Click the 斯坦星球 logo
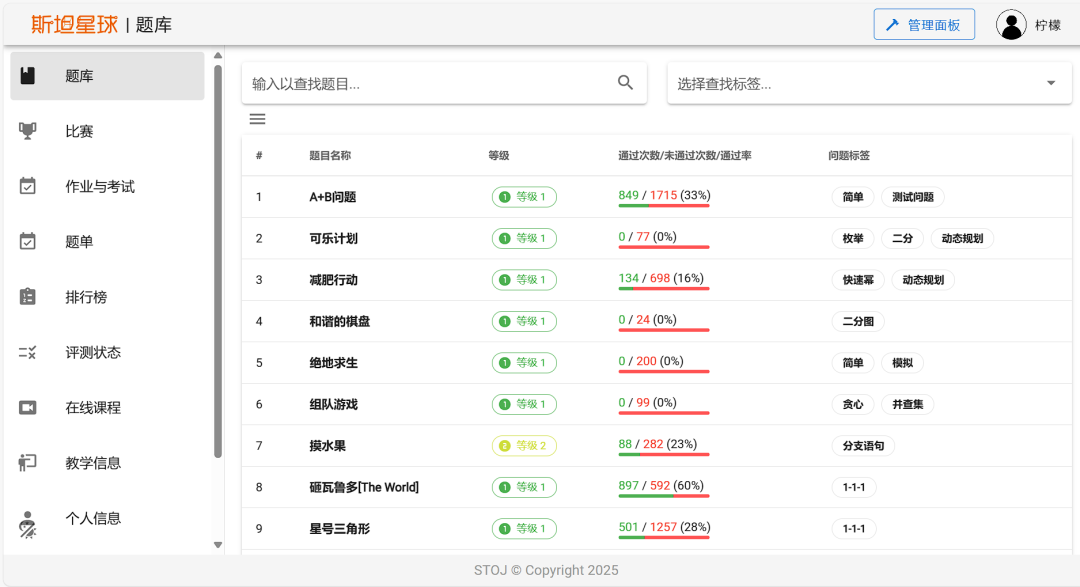 [x=71, y=24]
